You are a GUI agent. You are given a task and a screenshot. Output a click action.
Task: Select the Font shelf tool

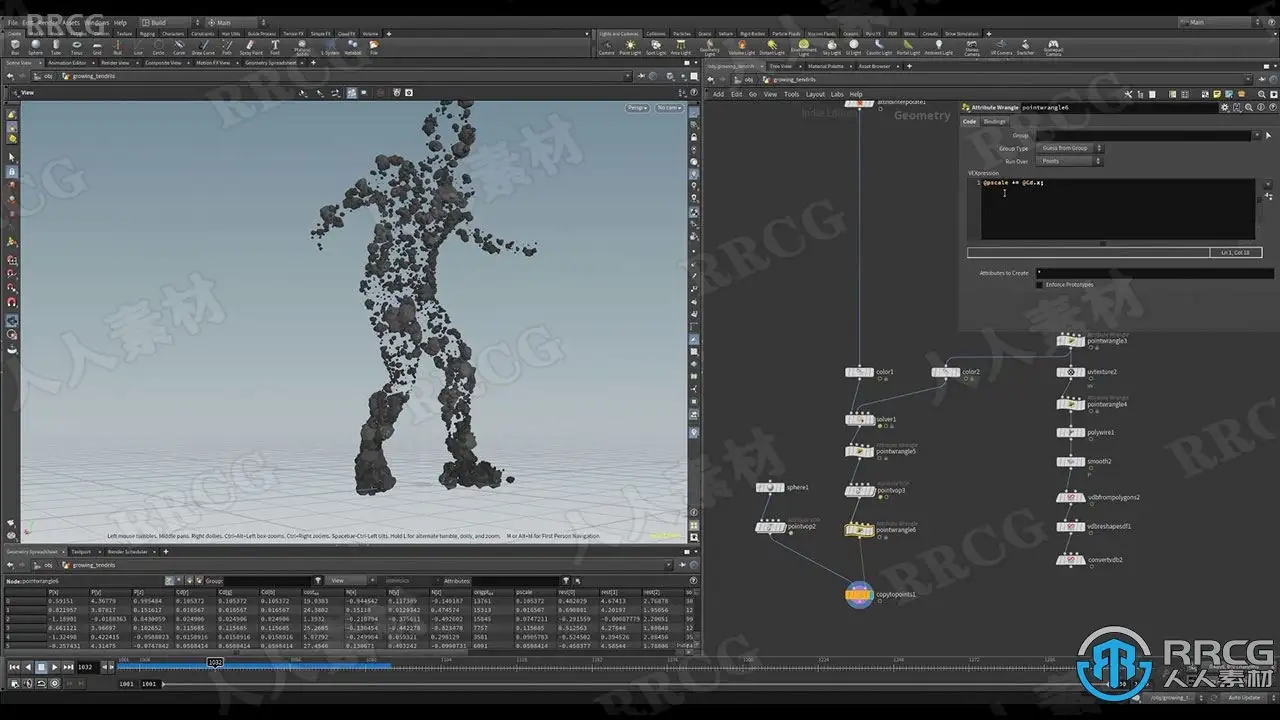[x=275, y=46]
